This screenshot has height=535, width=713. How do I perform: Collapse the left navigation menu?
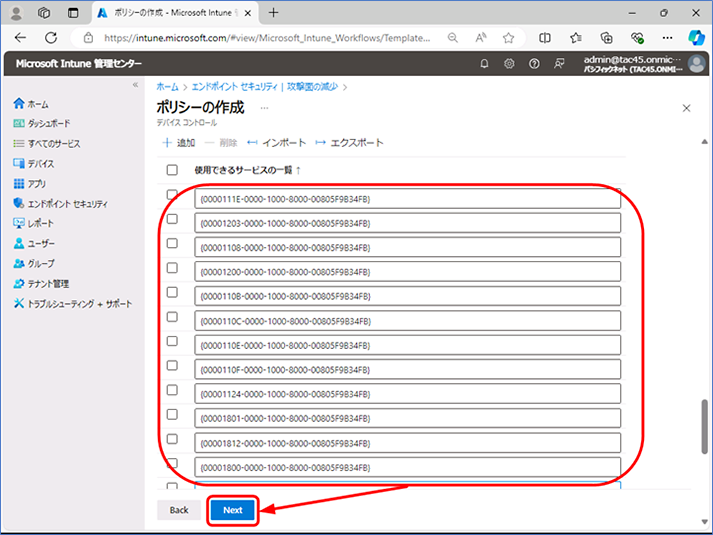pyautogui.click(x=136, y=85)
